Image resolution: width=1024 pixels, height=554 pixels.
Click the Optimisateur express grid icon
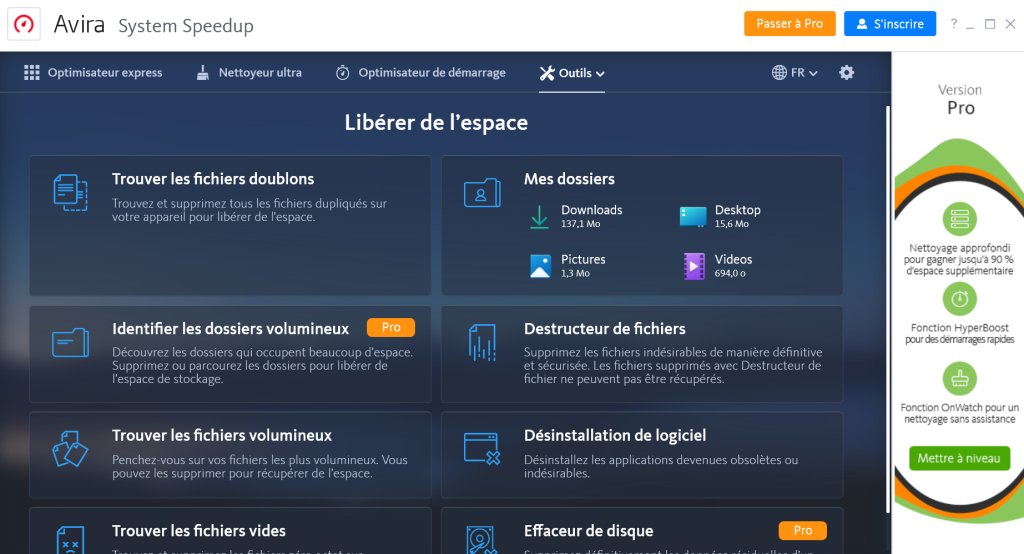31,73
